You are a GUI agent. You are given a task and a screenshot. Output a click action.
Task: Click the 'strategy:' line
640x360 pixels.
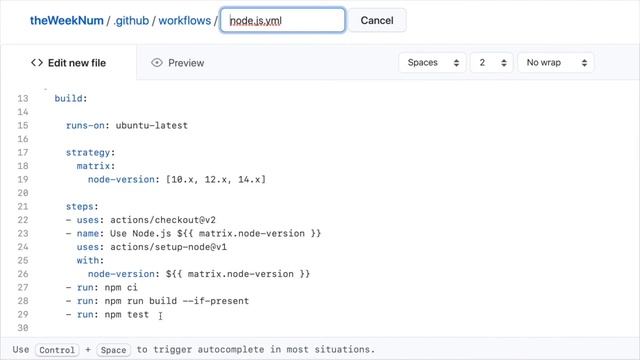(91, 152)
